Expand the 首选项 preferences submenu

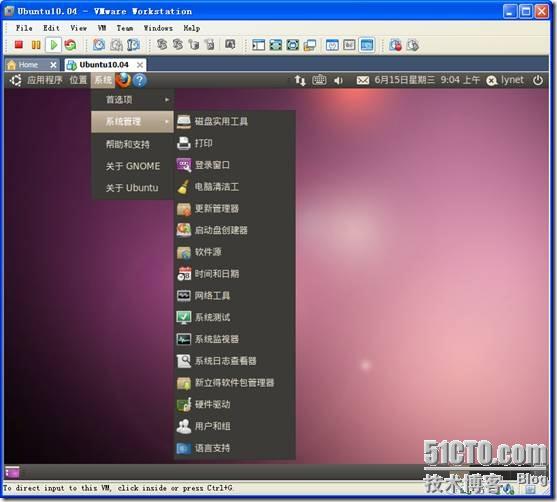pos(132,100)
